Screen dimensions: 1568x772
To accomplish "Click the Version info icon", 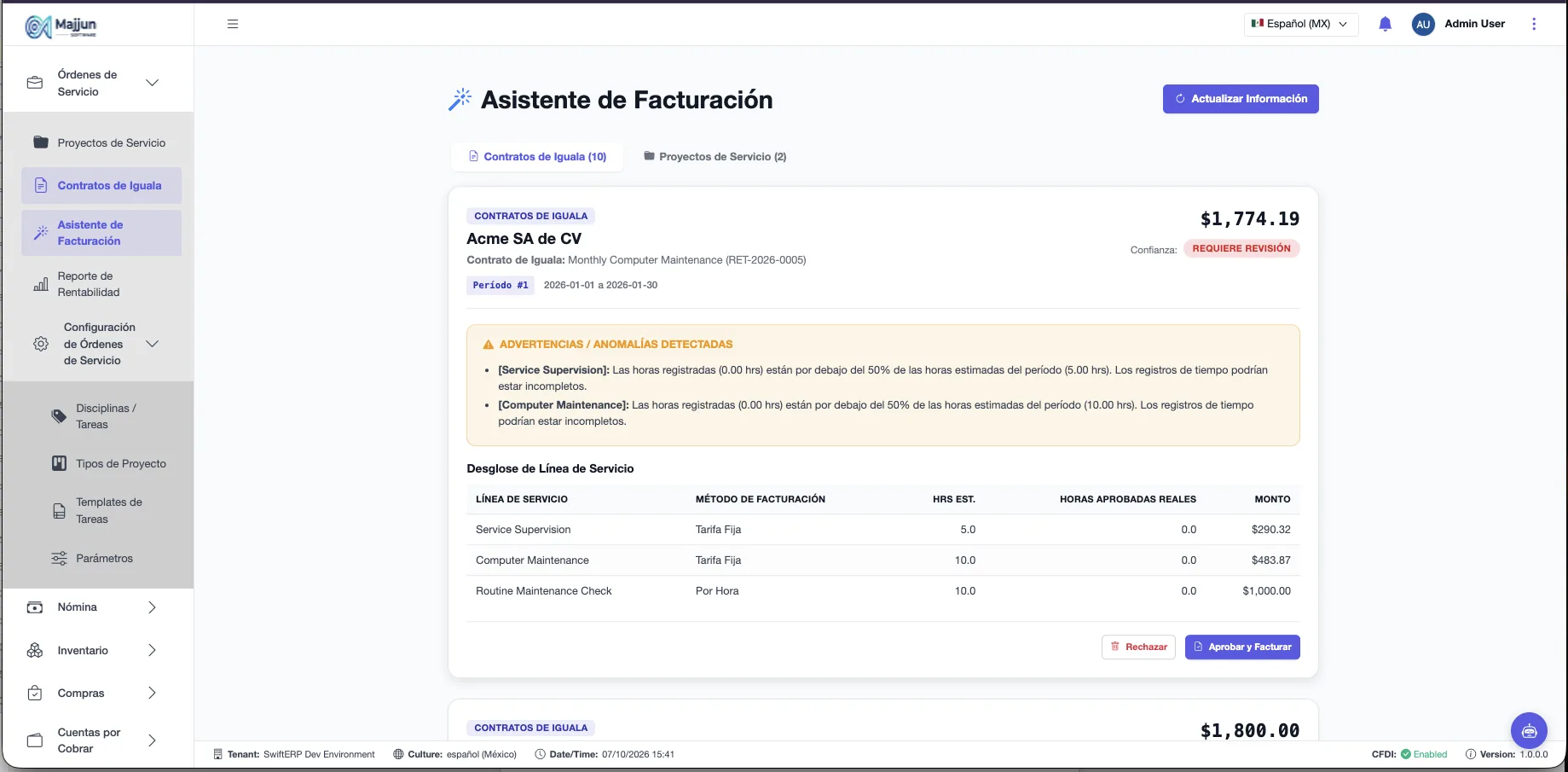I will click(1471, 754).
